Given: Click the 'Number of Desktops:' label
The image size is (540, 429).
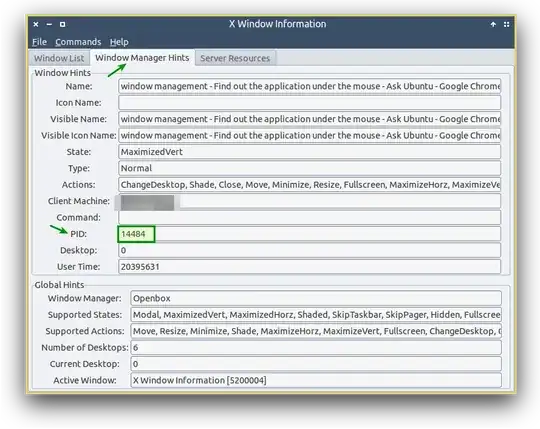Looking at the screenshot, I should pyautogui.click(x=85, y=348).
